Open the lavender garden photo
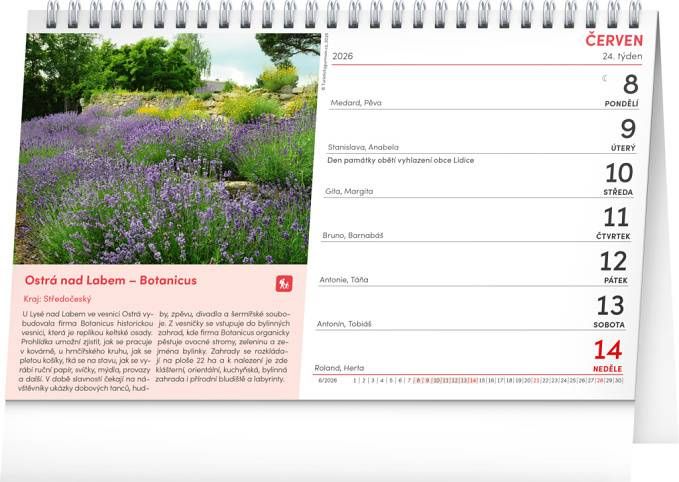Viewport: 679px width, 482px height. coord(165,148)
